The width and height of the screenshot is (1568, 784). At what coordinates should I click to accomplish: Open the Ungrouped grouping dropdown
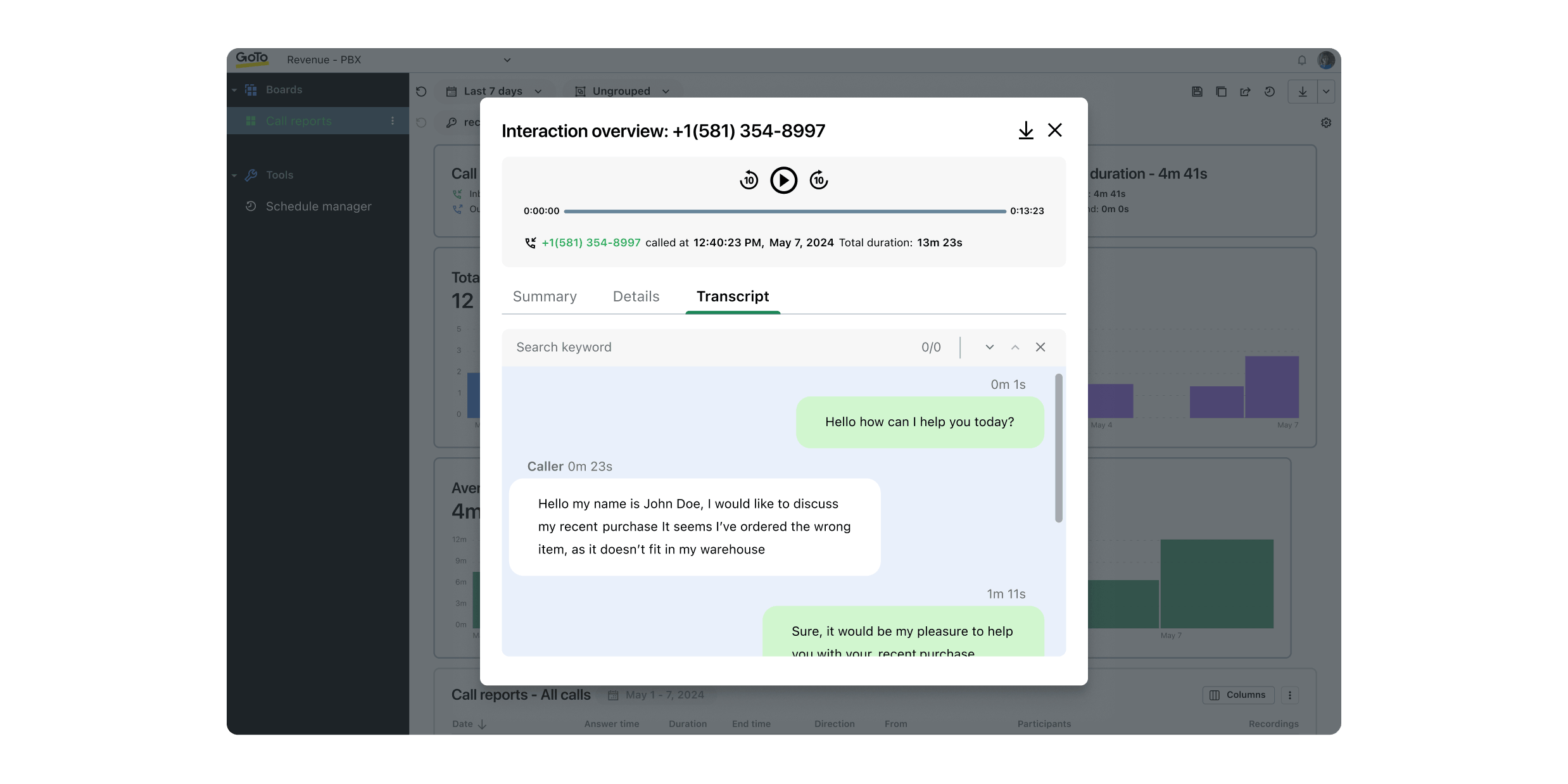click(624, 92)
